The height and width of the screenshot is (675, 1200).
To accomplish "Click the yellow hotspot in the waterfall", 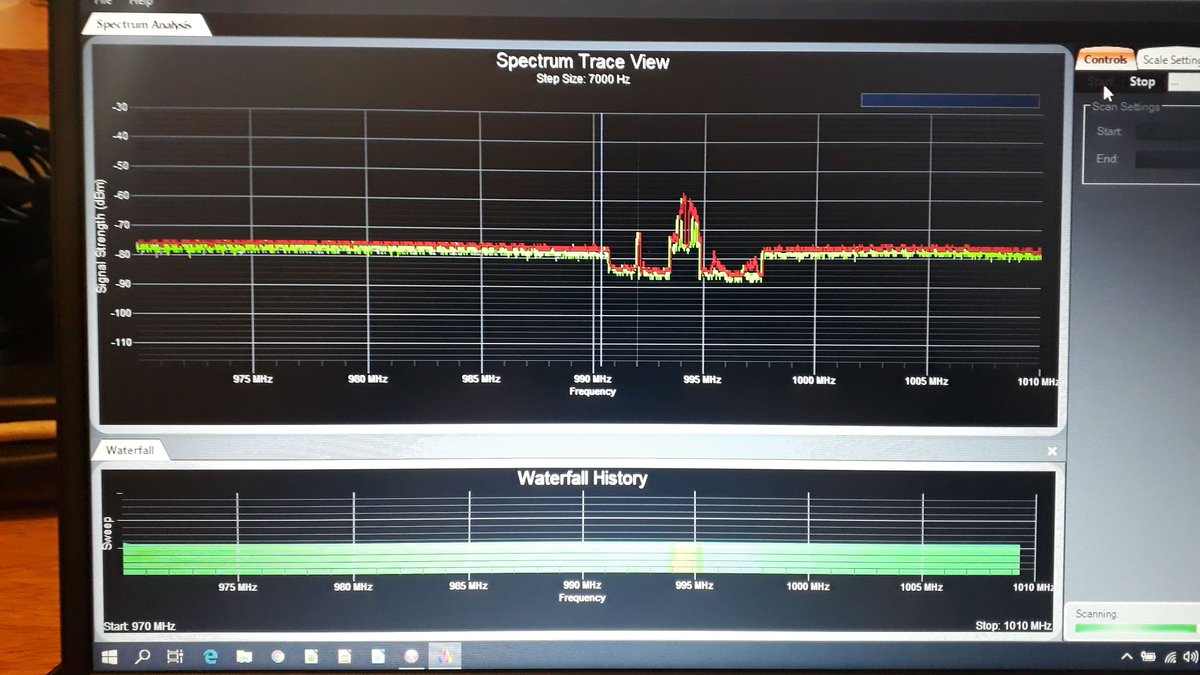I will (687, 557).
